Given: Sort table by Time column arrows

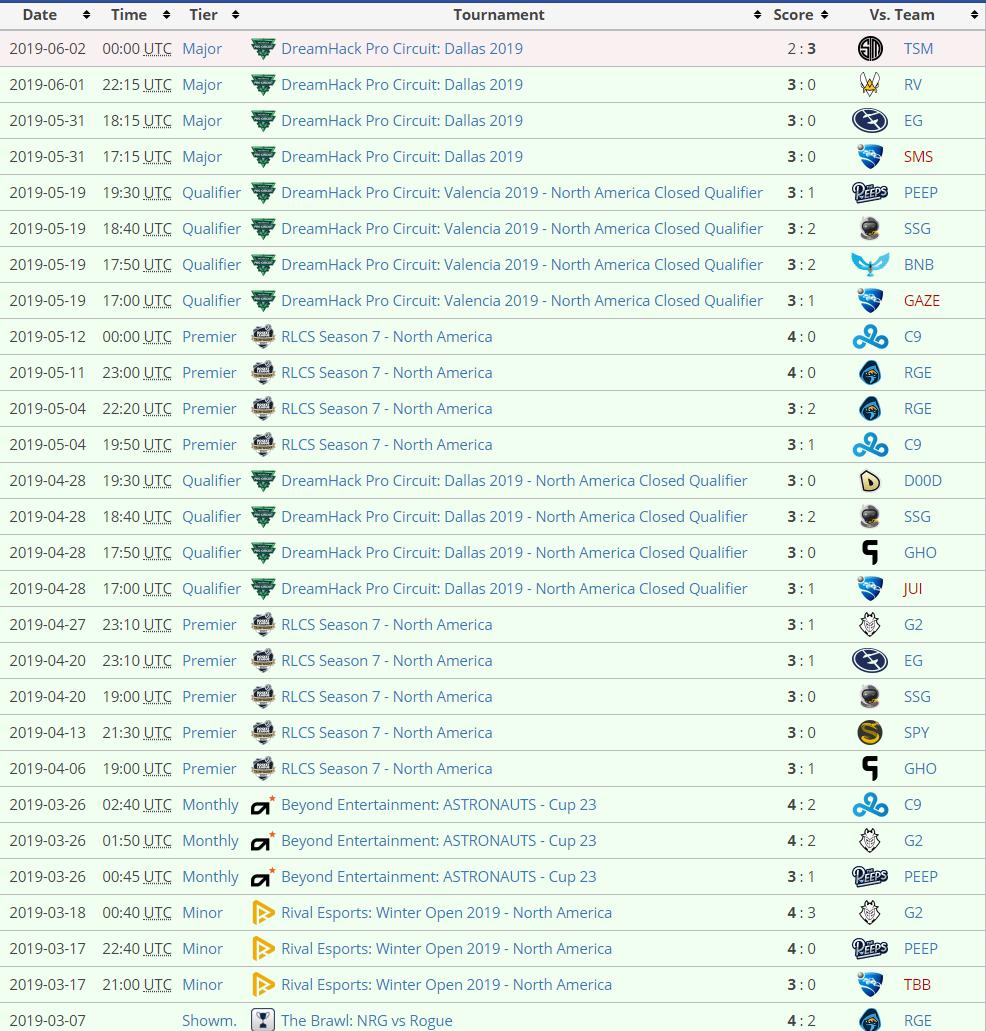Looking at the screenshot, I should pos(166,15).
